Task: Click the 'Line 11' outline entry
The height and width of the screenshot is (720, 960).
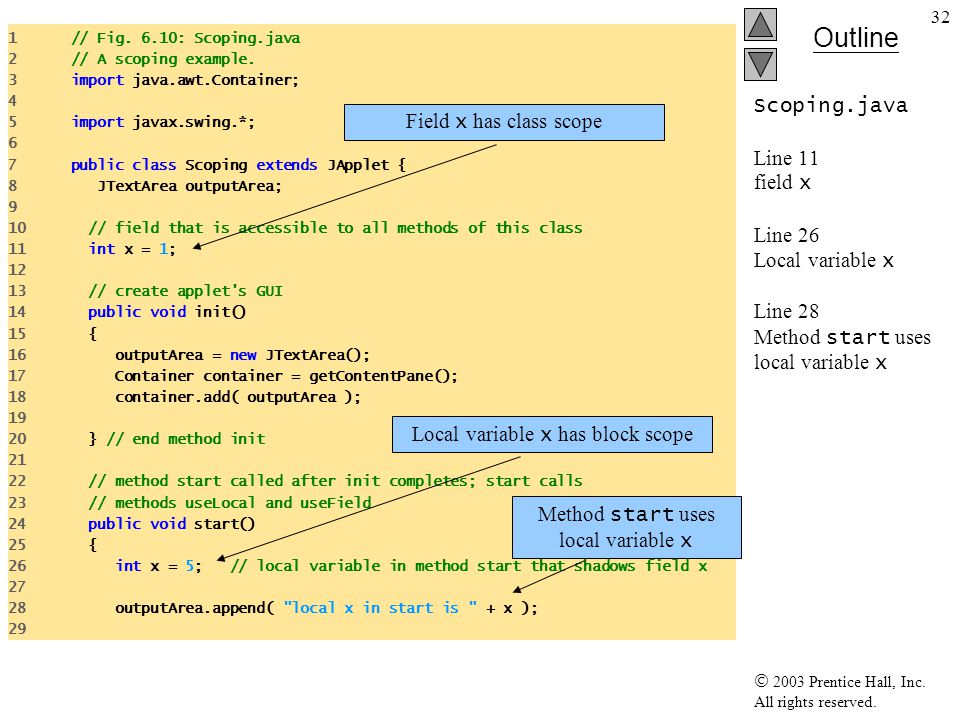Action: pos(786,159)
